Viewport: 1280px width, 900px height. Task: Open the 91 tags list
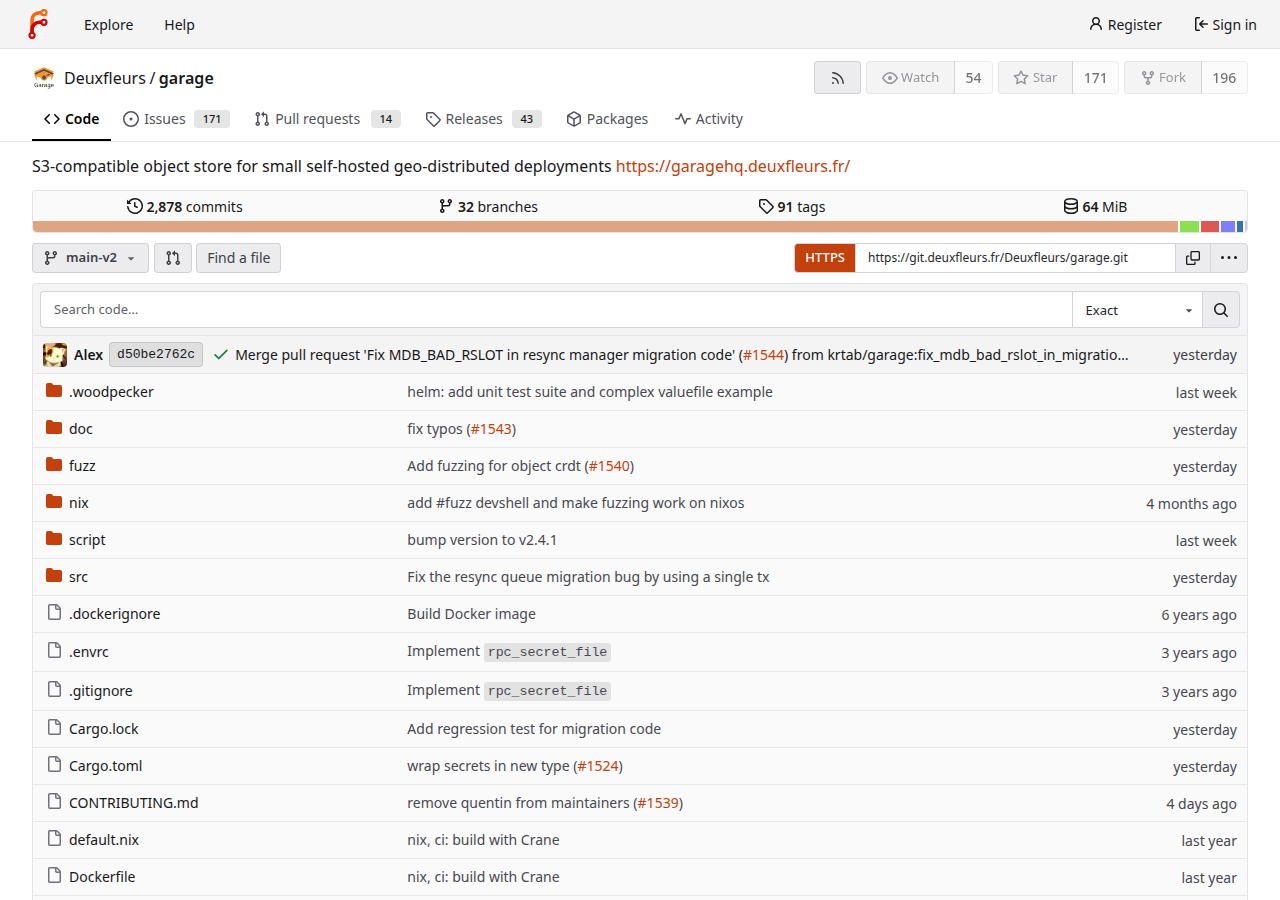(792, 207)
